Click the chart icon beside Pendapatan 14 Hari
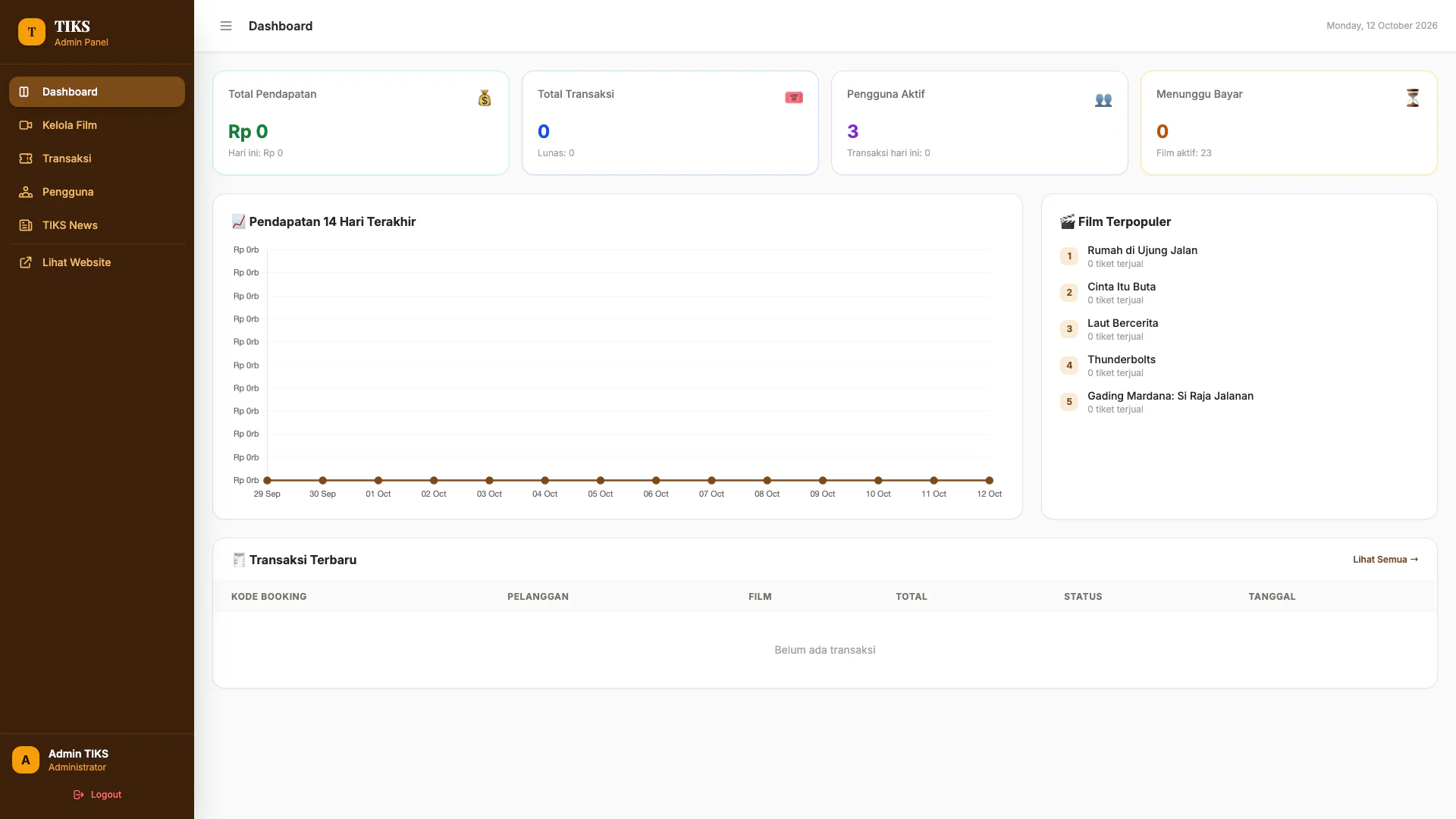Screen dimensions: 1456x819 click(x=238, y=221)
